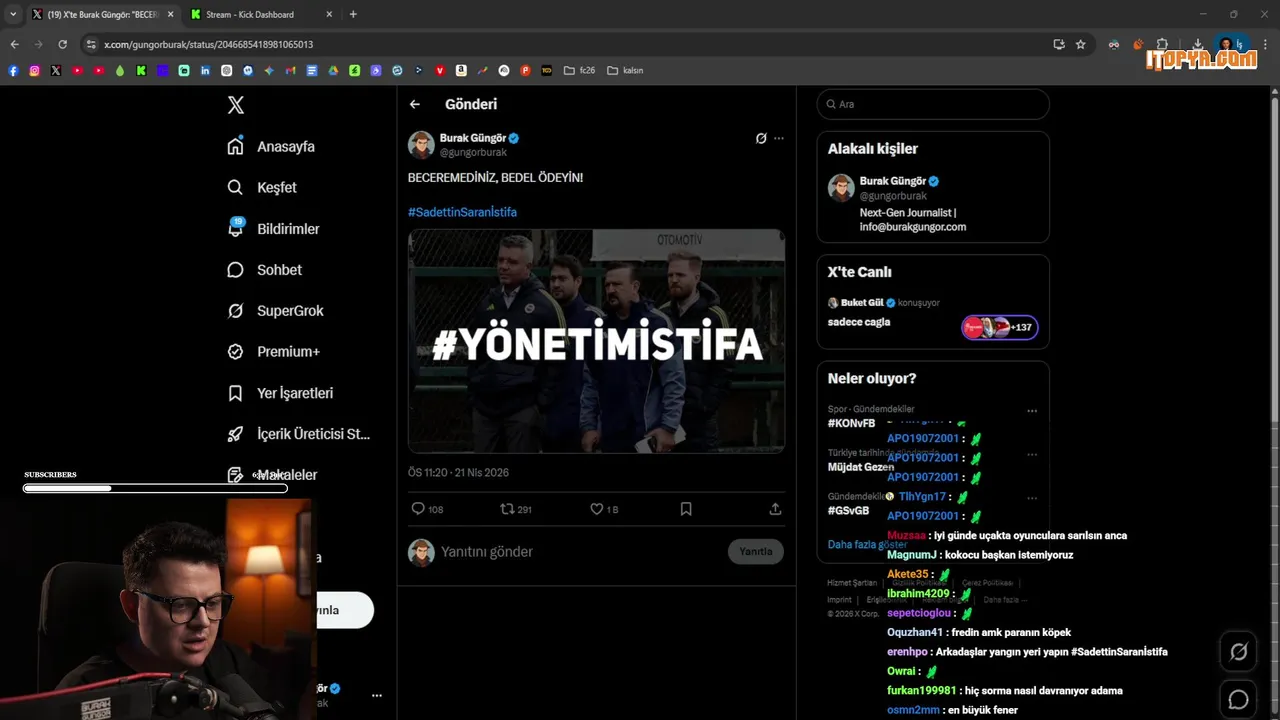Open the Gmail bookmark icon

(290, 71)
